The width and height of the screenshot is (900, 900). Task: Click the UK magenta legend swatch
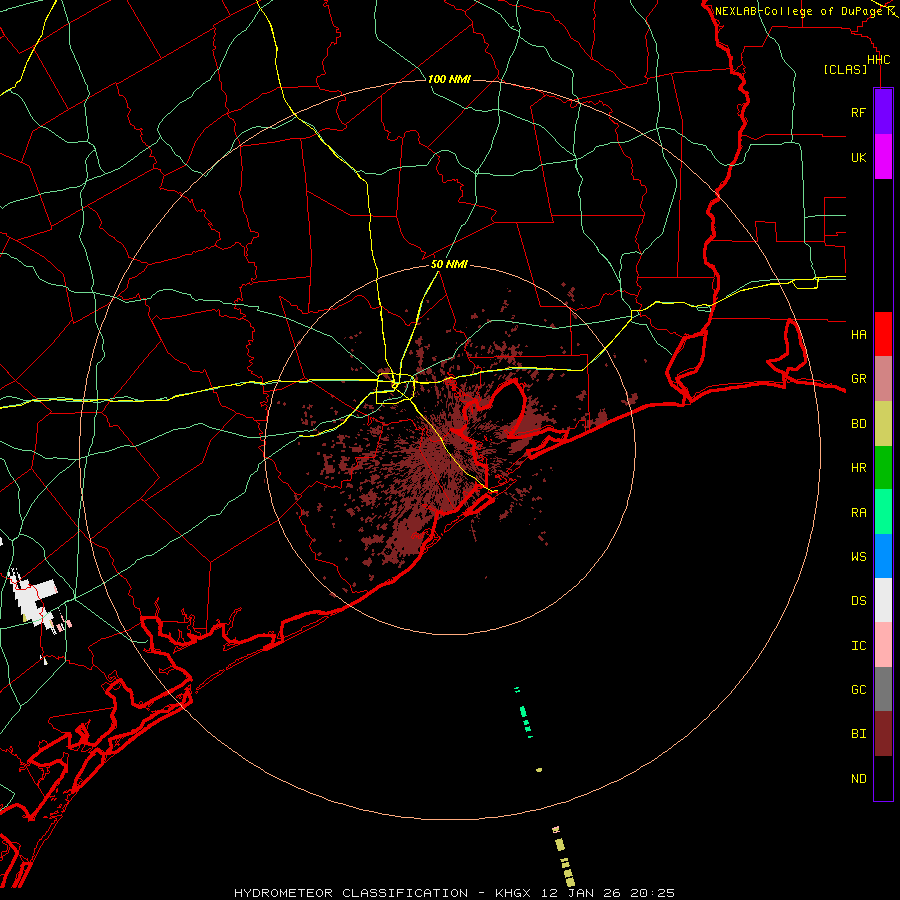[x=883, y=157]
